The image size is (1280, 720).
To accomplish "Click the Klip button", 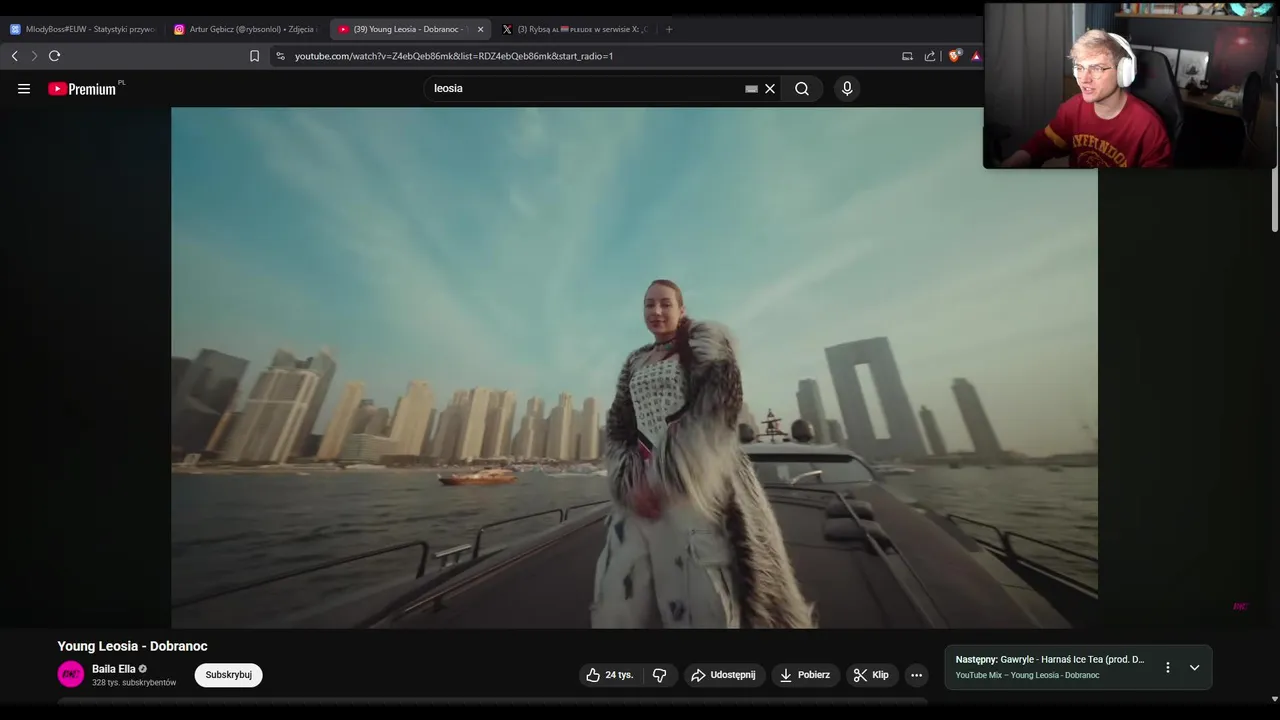I will pyautogui.click(x=871, y=675).
